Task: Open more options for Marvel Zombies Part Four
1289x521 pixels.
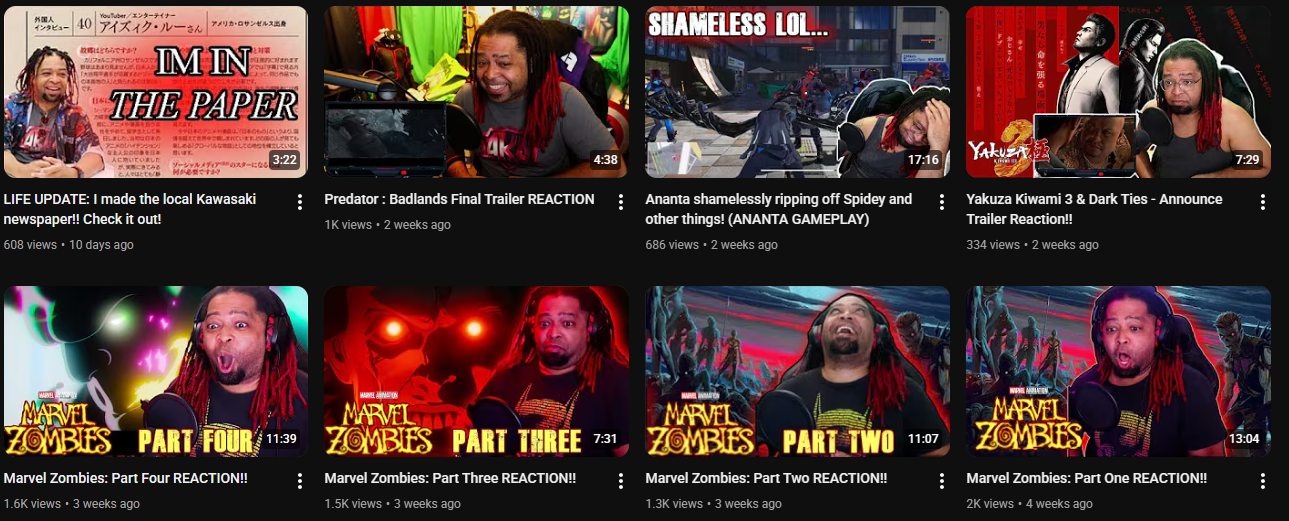Action: pyautogui.click(x=299, y=481)
